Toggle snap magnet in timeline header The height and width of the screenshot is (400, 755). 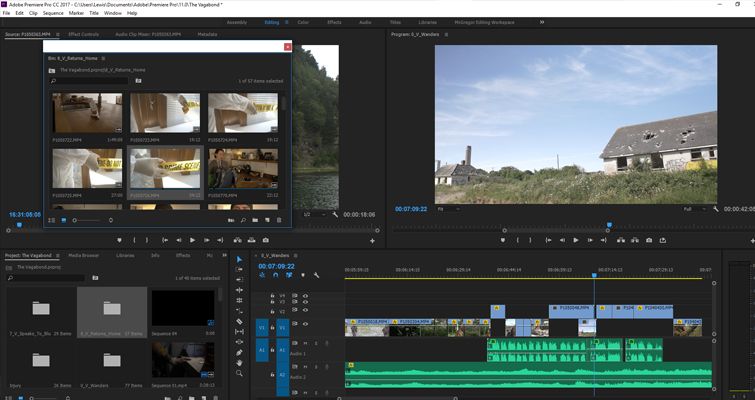(276, 276)
